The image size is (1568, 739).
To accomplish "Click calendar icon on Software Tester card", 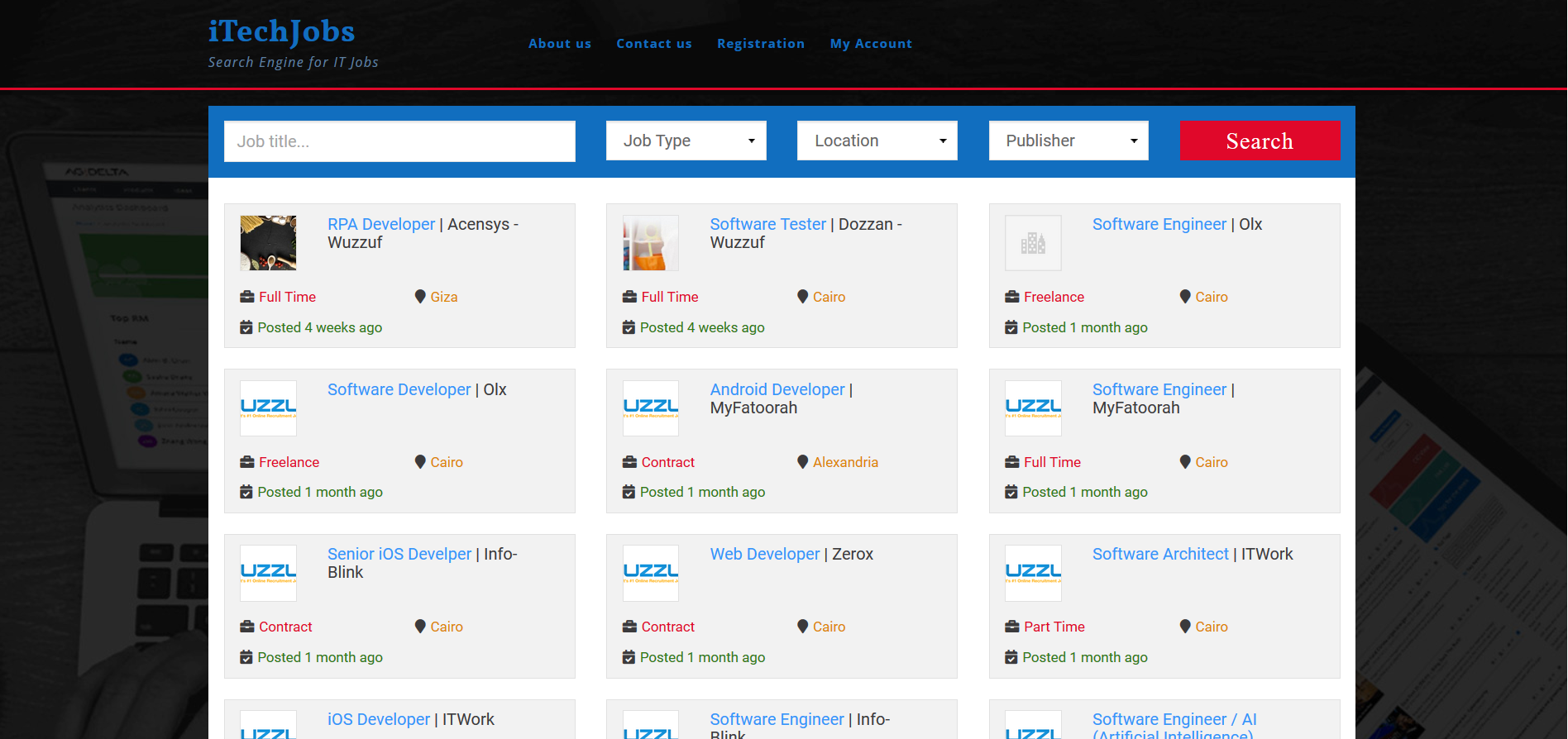I will click(629, 327).
